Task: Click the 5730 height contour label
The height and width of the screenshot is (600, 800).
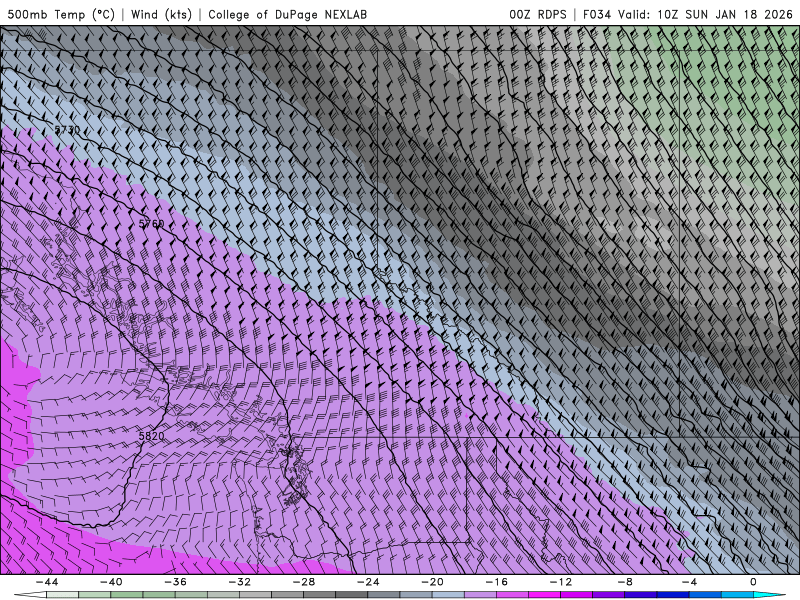Action: click(x=67, y=130)
